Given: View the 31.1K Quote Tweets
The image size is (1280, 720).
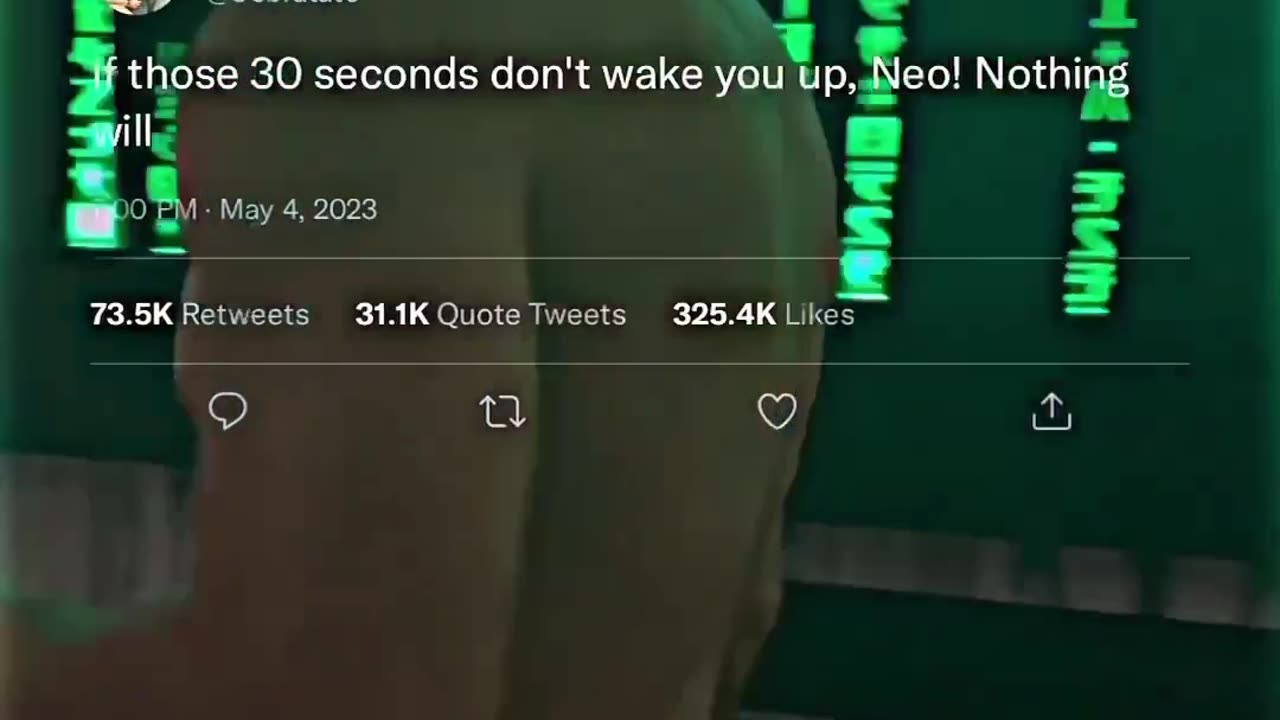Looking at the screenshot, I should pos(490,314).
